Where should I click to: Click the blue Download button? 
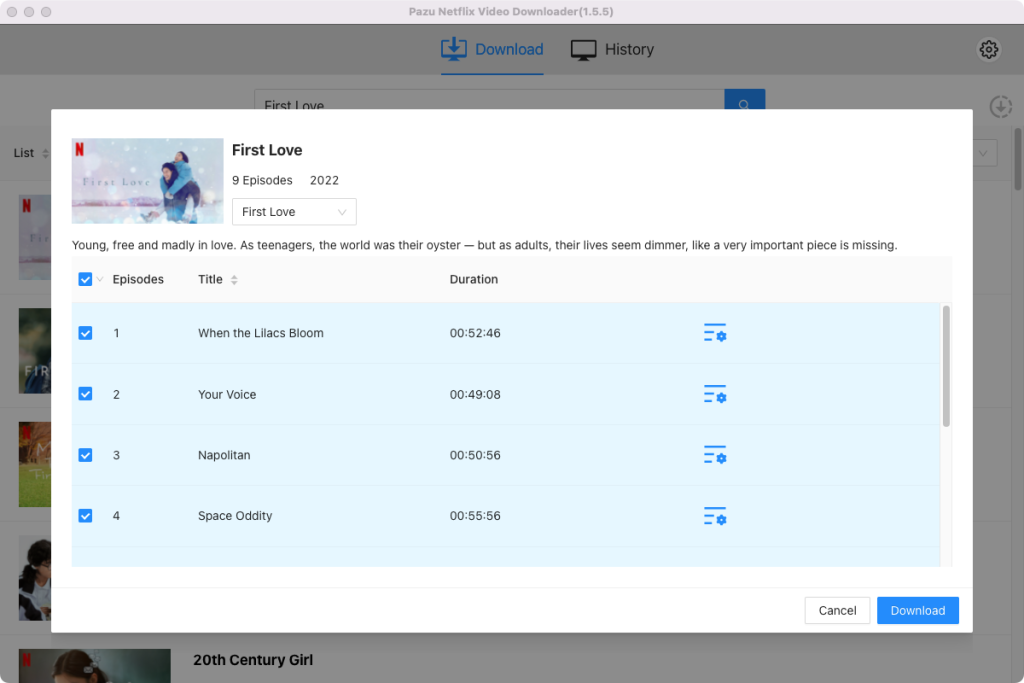[918, 611]
